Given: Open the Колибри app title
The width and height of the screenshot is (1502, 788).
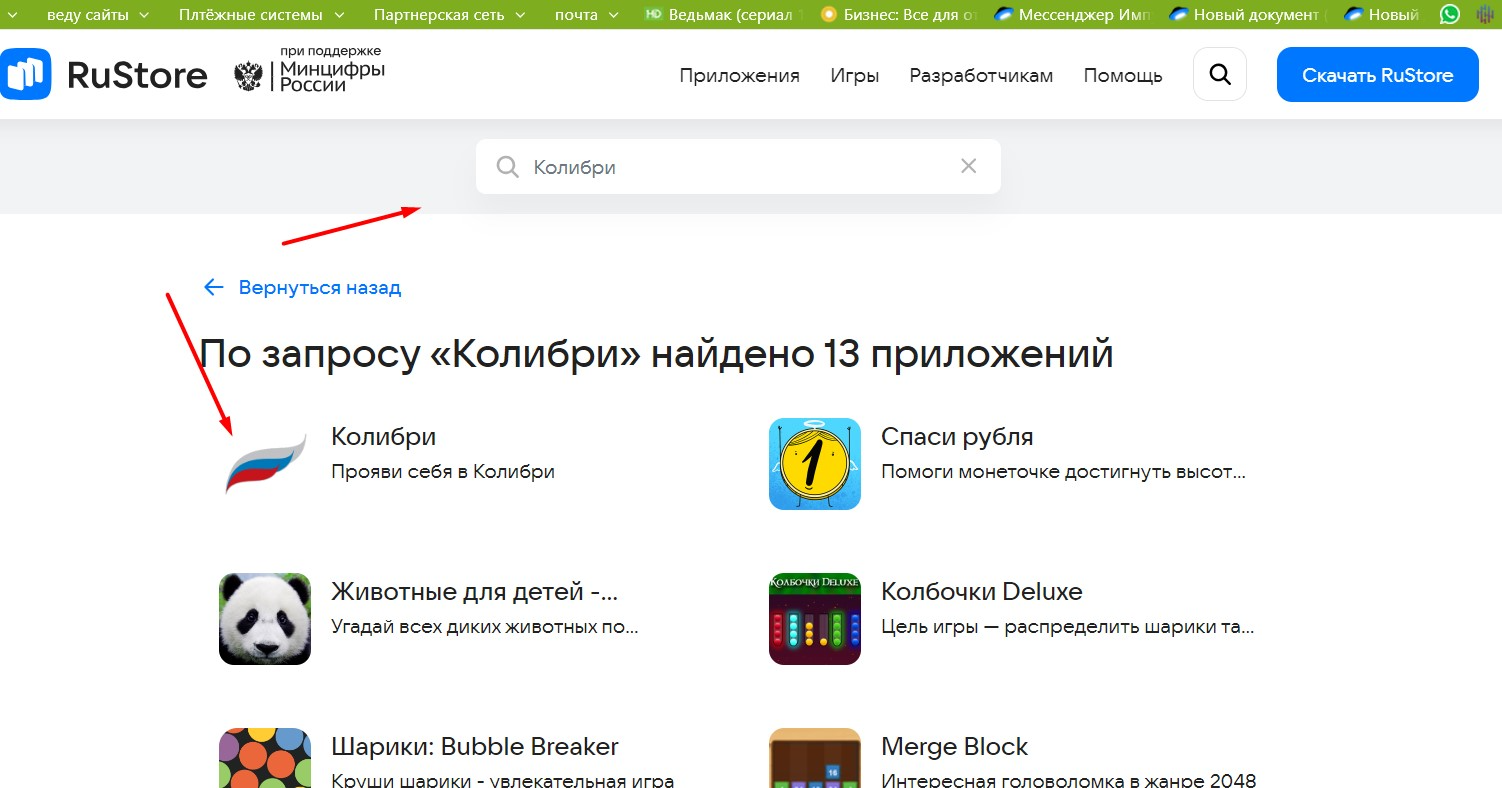Looking at the screenshot, I should pos(383,437).
